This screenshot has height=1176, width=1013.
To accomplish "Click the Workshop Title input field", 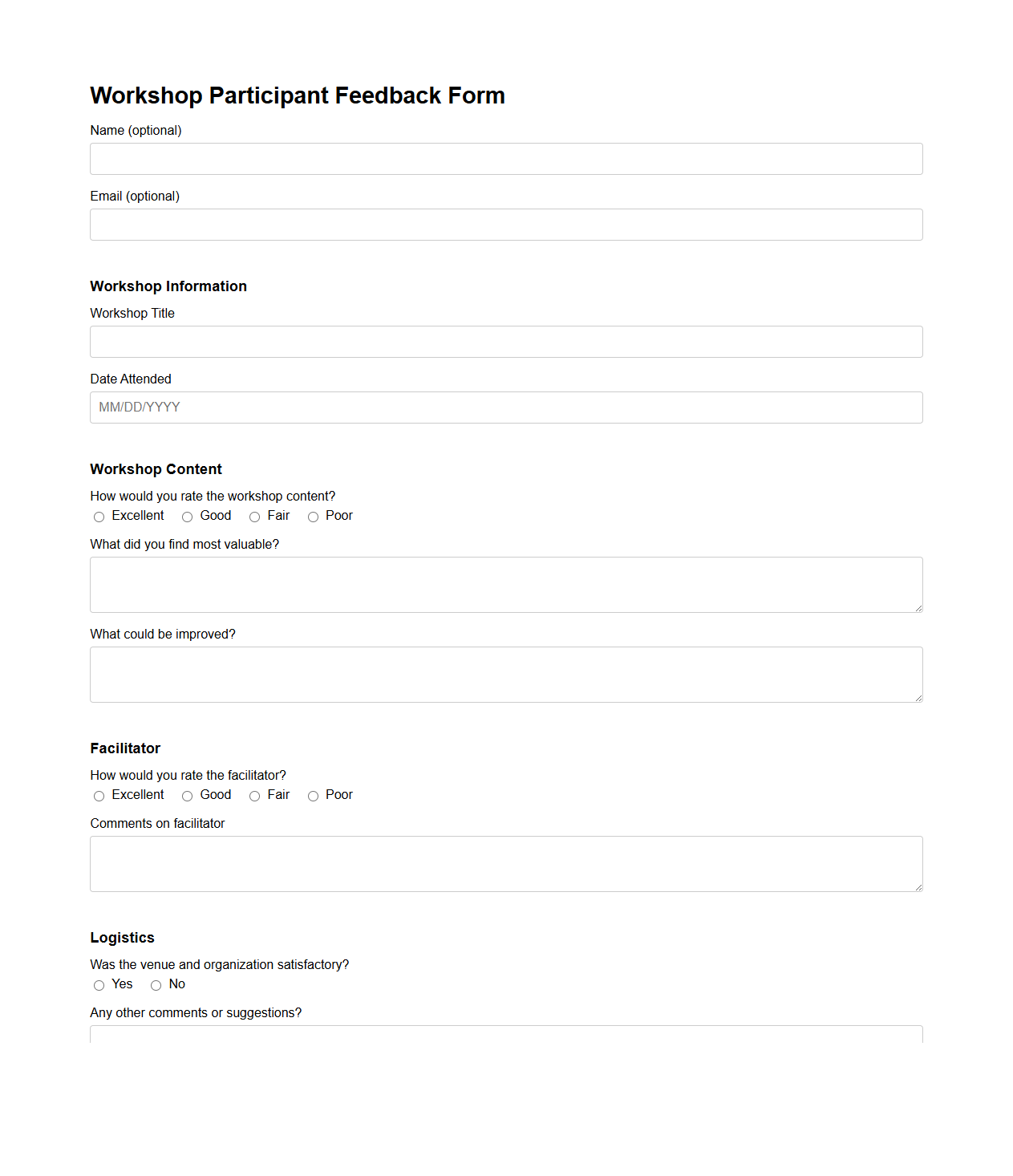I will [505, 341].
